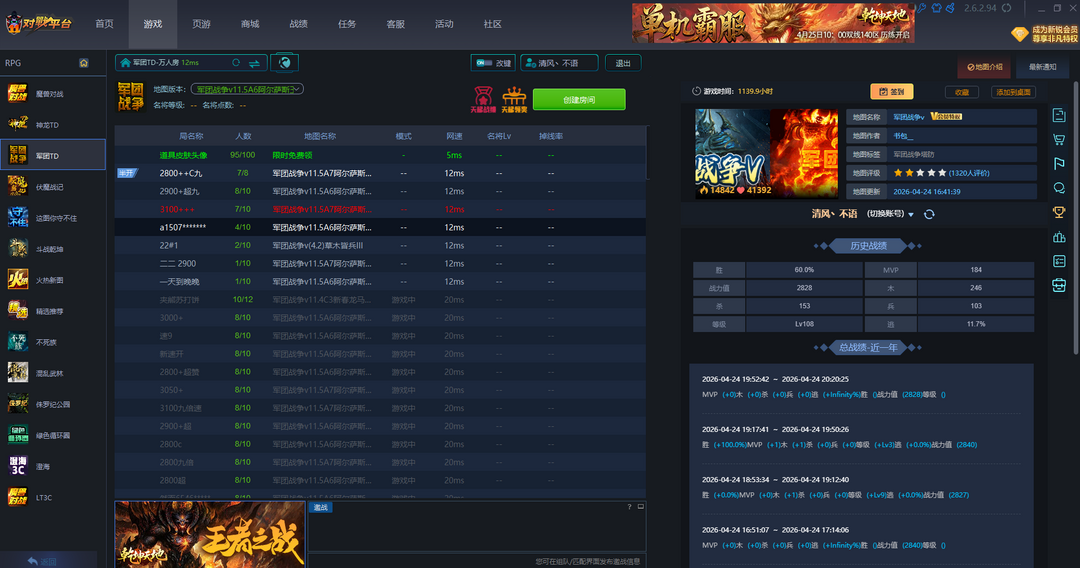
Task: Open the globe icon button
Action: (284, 63)
